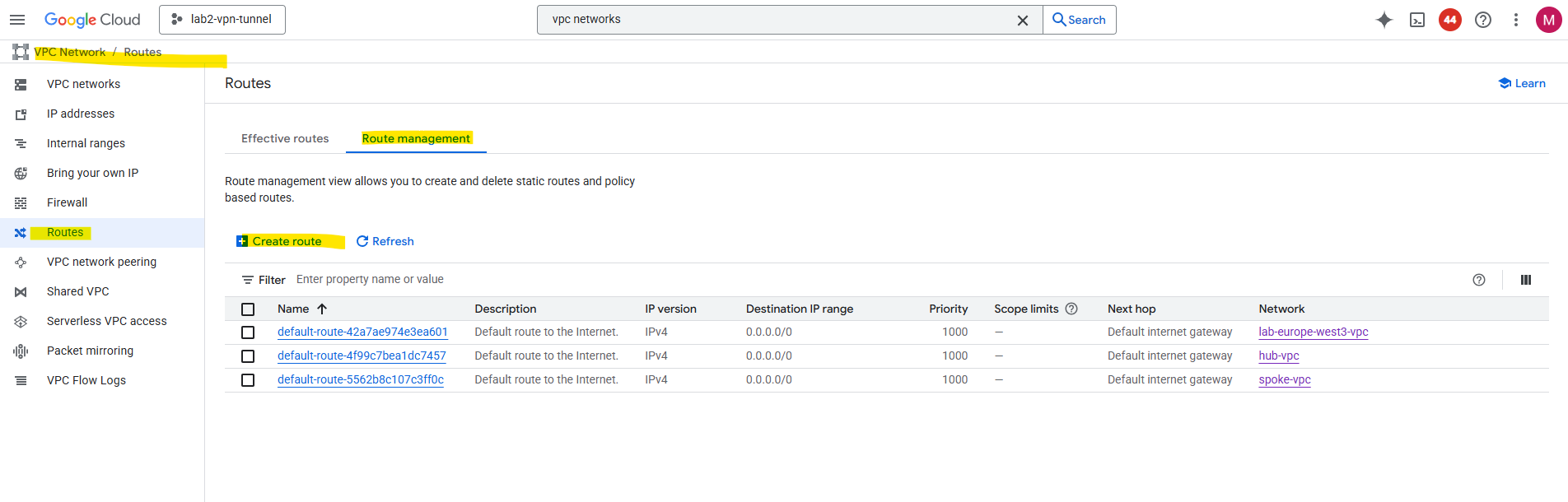Select the hub-vpc default route checkbox
Screen dimensions: 1568x502
coord(248,356)
